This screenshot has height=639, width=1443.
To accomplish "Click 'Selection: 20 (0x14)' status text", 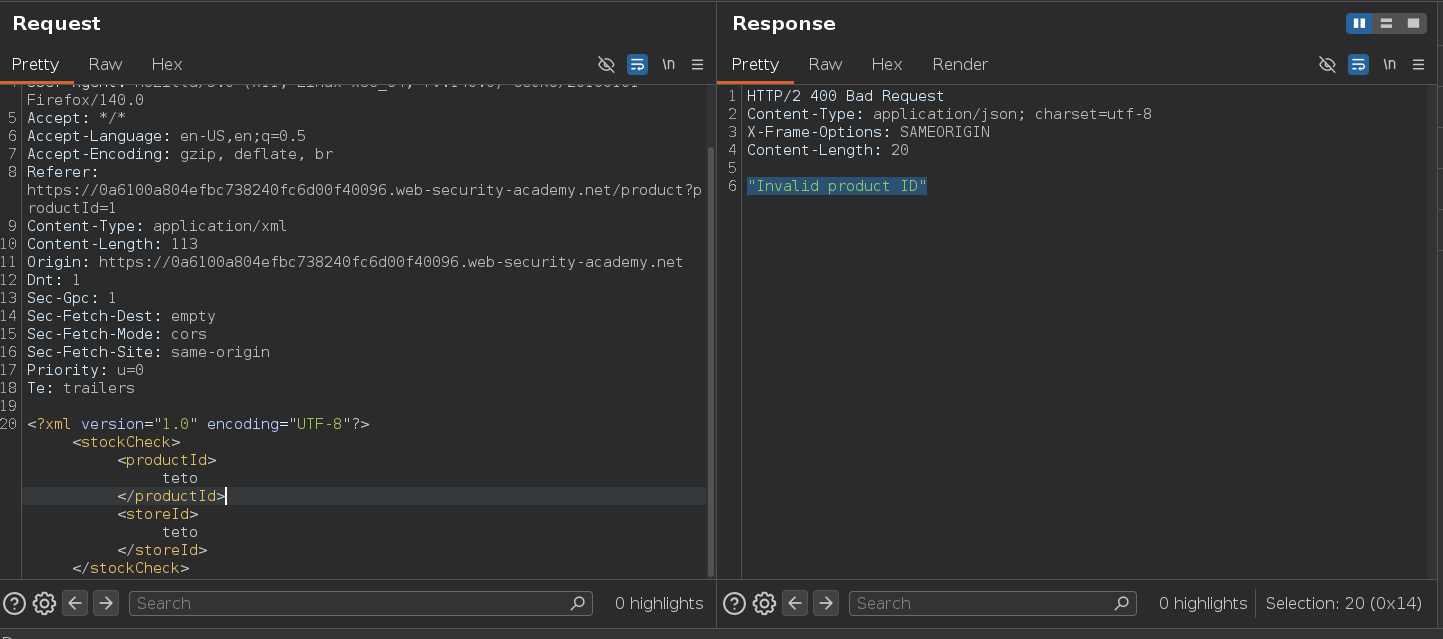I will coord(1343,603).
